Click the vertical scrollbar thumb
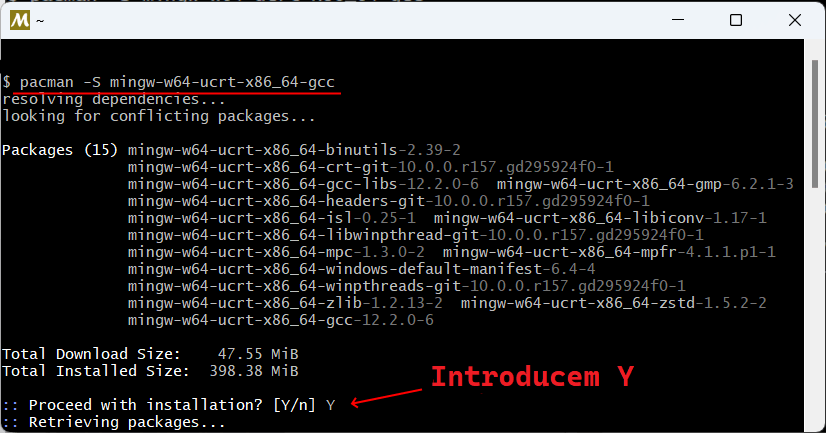Viewport: 826px width, 433px height. tap(815, 122)
